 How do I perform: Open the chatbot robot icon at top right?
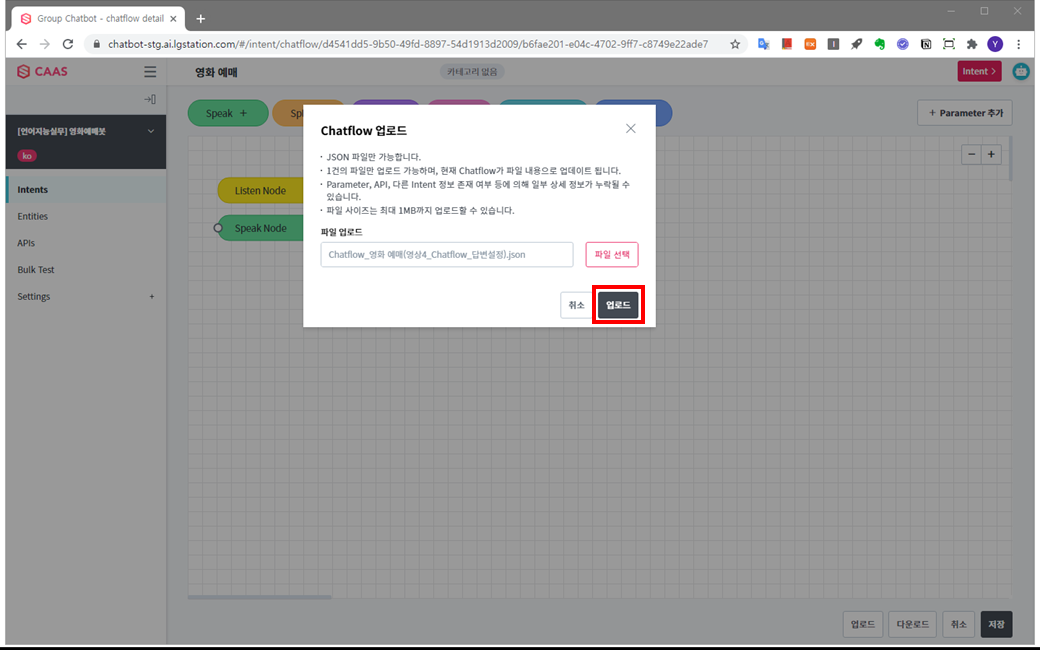[x=1020, y=71]
